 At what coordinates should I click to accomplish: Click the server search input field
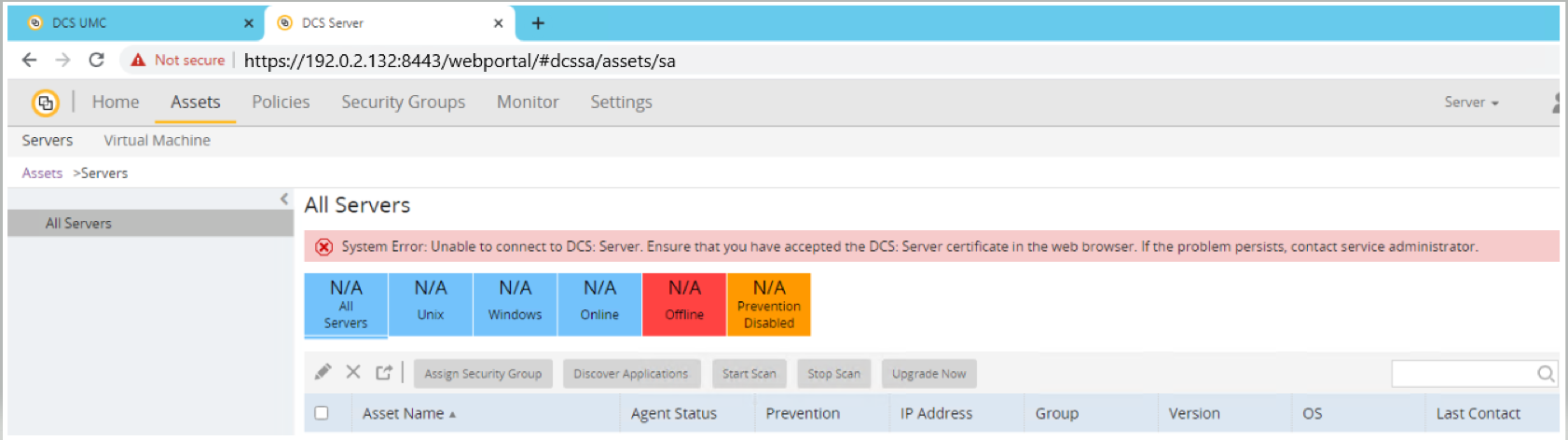coord(1463,374)
